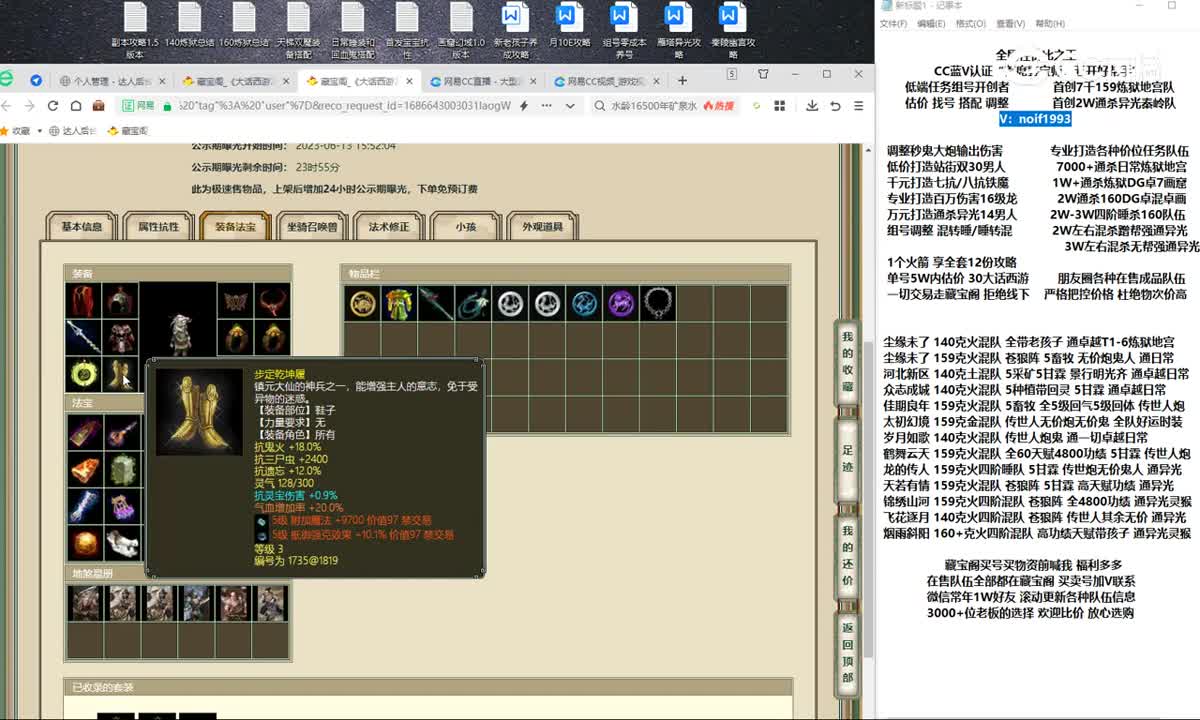Select the helmet icon in equipment panel
The width and height of the screenshot is (1200, 720).
(119, 300)
